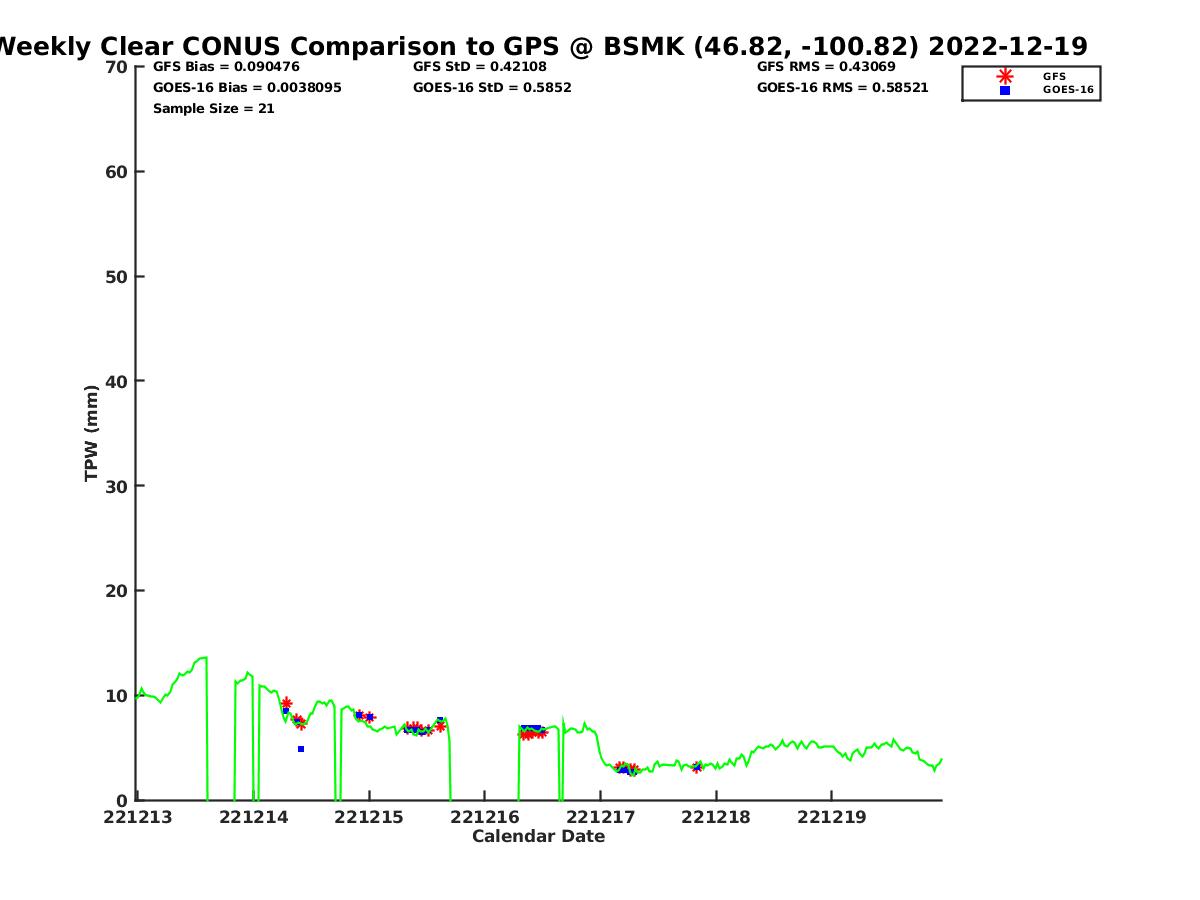Click the 221214 x-axis tick label
Viewport: 1200px width, 900px height.
coord(253,817)
